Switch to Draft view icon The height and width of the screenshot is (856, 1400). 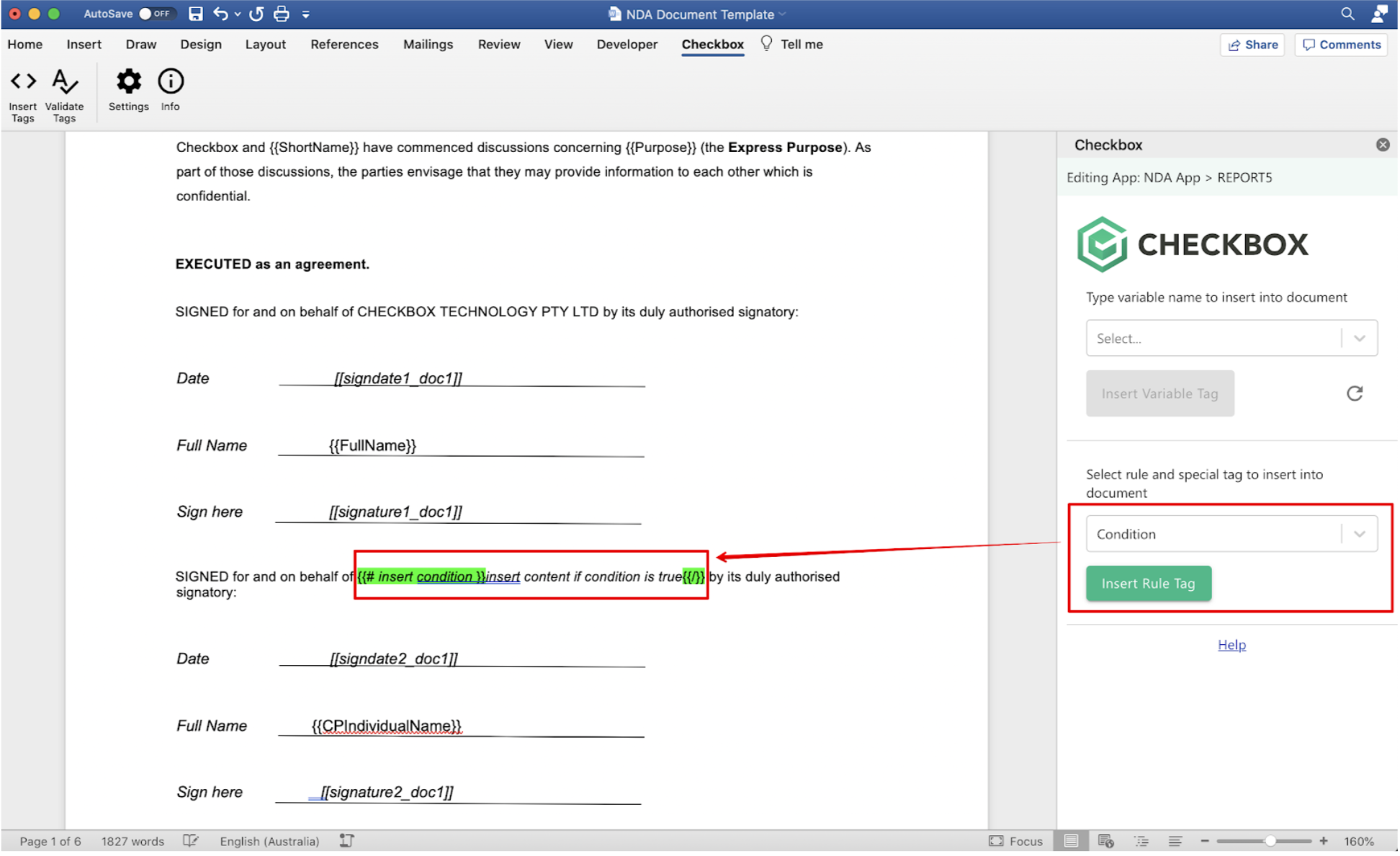pos(1175,841)
